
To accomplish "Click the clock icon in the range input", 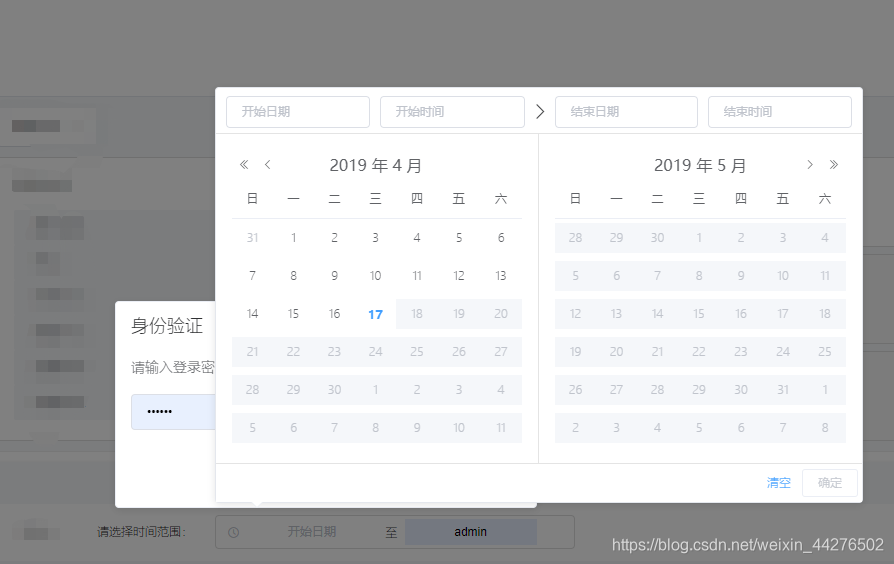I will pos(233,532).
